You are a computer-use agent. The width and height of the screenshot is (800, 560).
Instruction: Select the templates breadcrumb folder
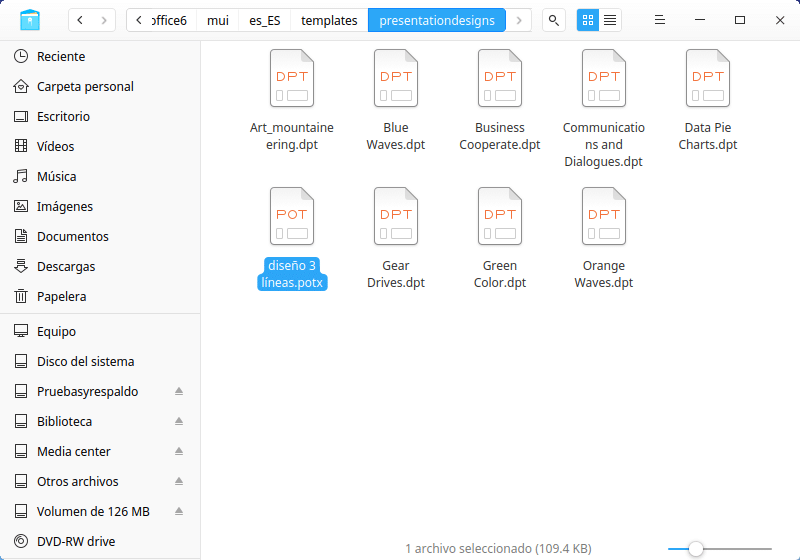click(x=329, y=20)
